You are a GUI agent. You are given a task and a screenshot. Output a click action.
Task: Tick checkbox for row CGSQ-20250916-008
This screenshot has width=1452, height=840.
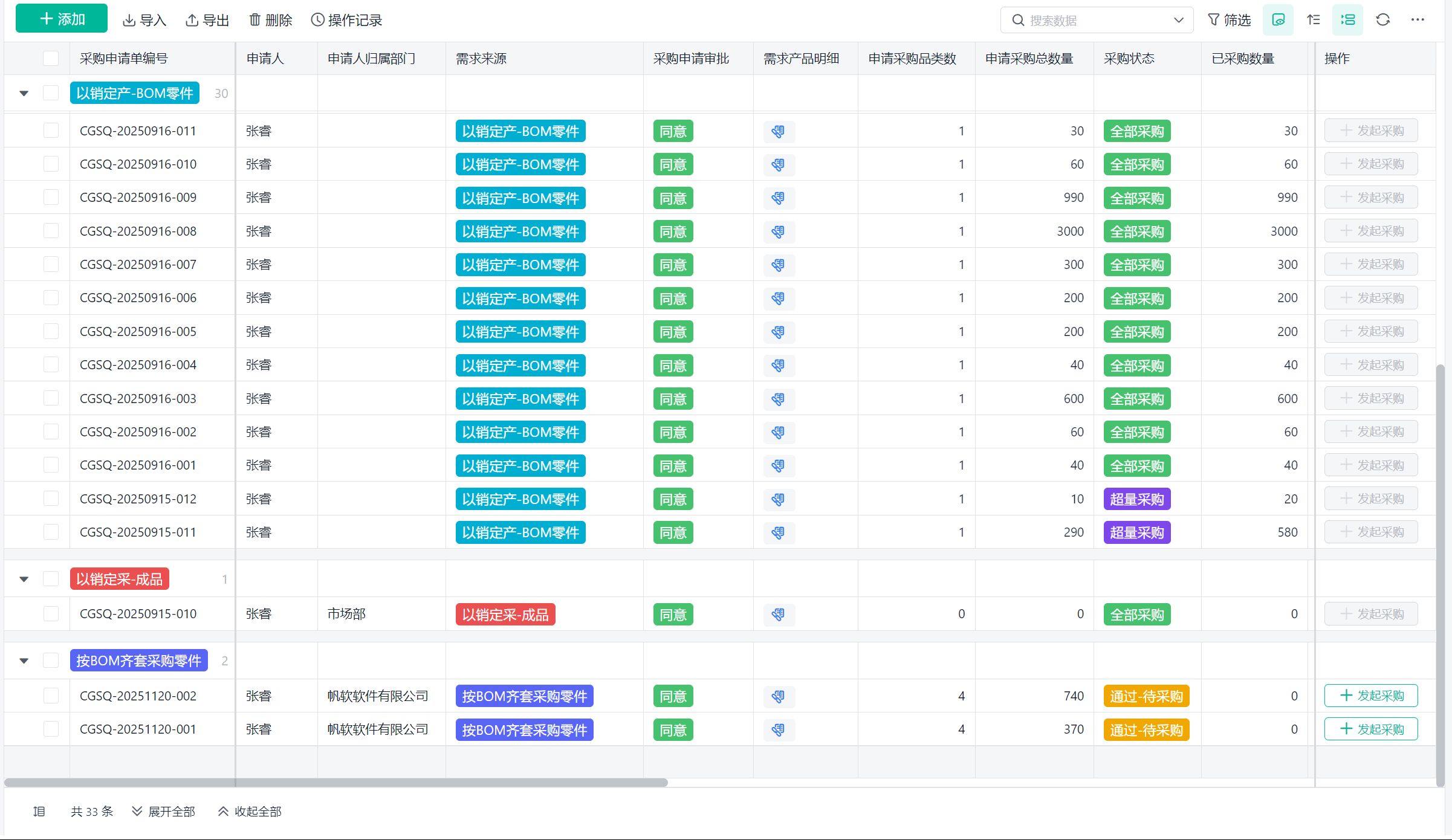[51, 231]
